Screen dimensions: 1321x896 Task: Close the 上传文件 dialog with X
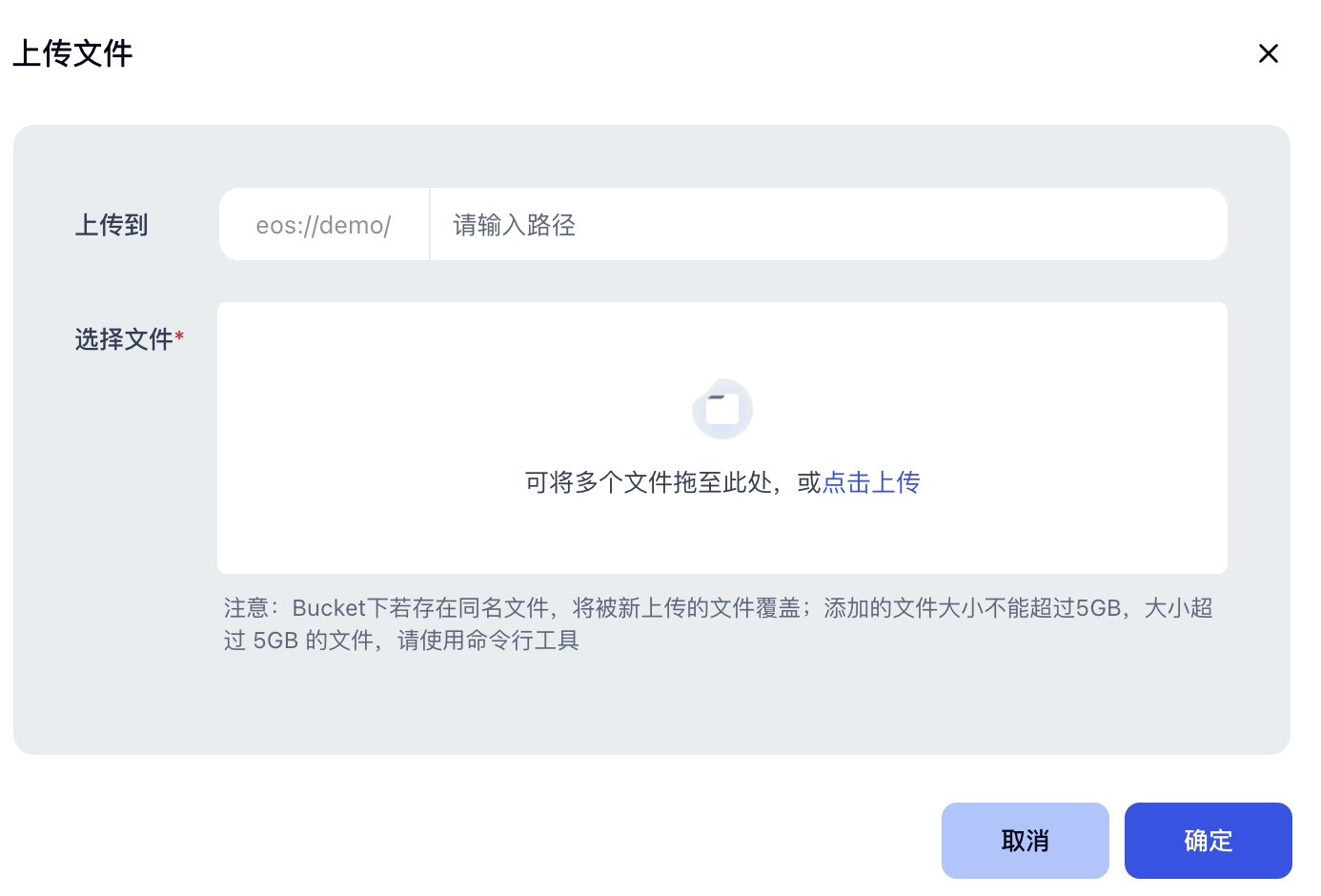[x=1268, y=53]
